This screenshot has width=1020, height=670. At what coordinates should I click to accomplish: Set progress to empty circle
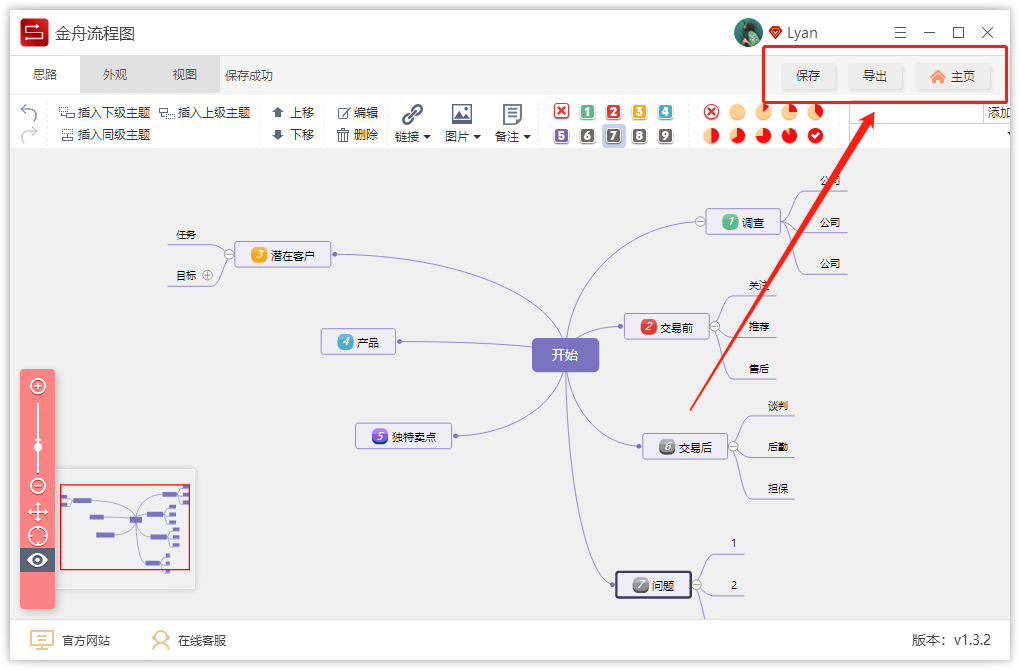(x=737, y=112)
